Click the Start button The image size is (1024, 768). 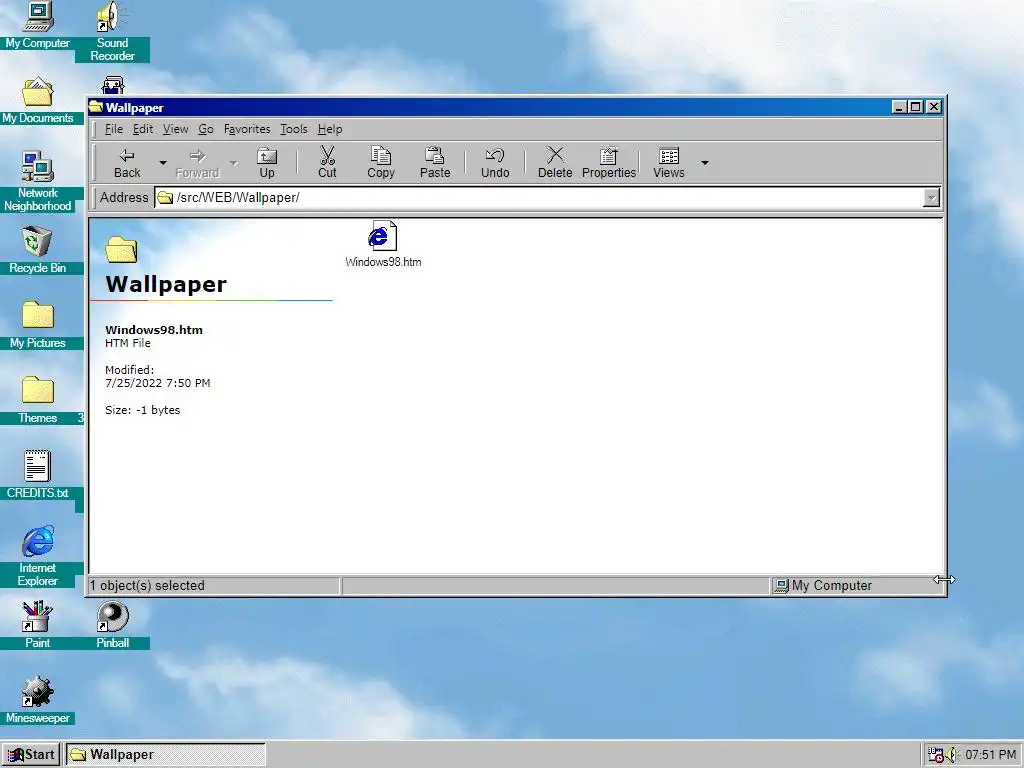(x=31, y=754)
